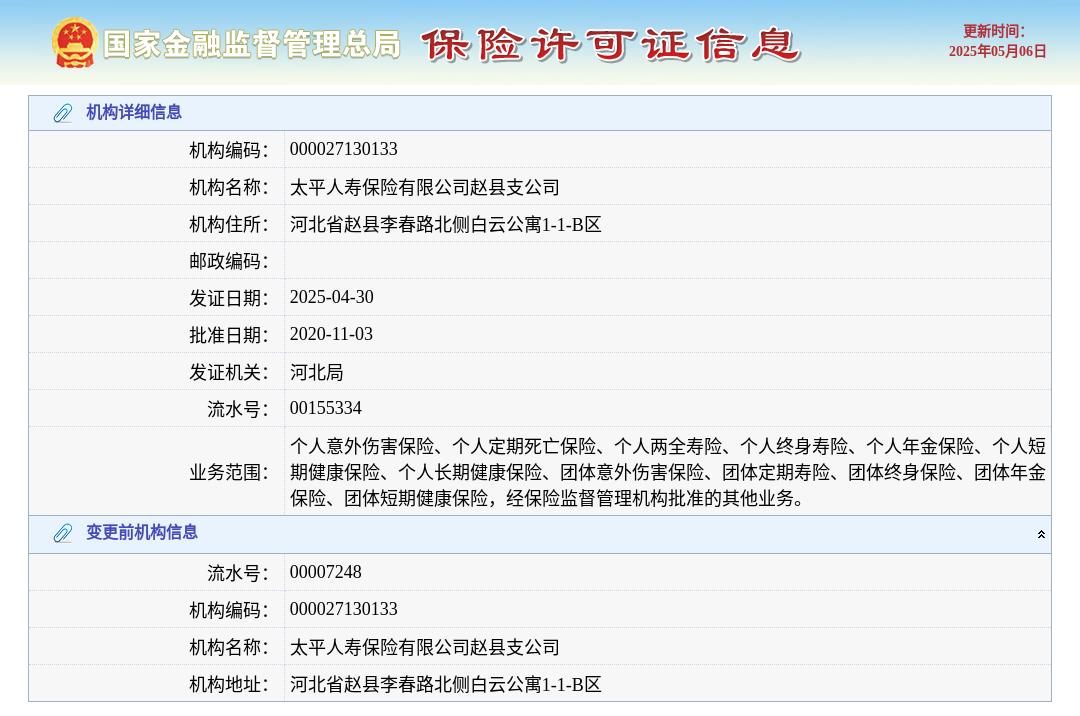
Task: Collapse the 变更前机构信息 section with the double chevron
Action: (1041, 534)
